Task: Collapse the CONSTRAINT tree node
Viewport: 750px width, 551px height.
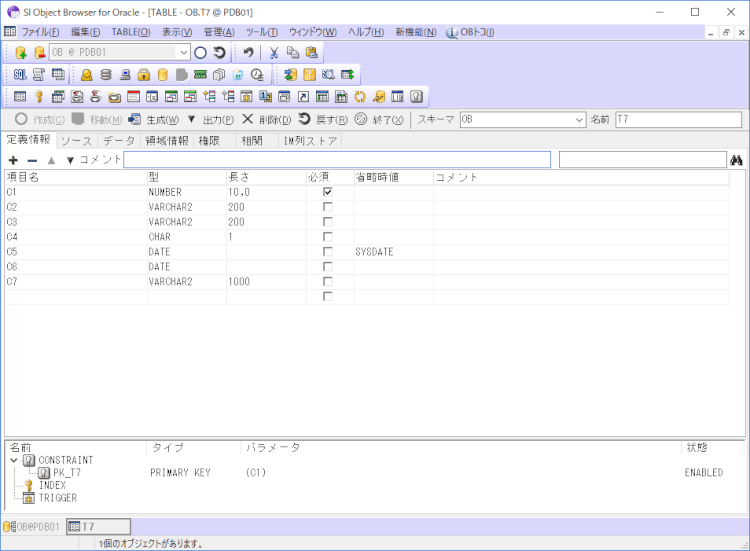Action: (13, 460)
